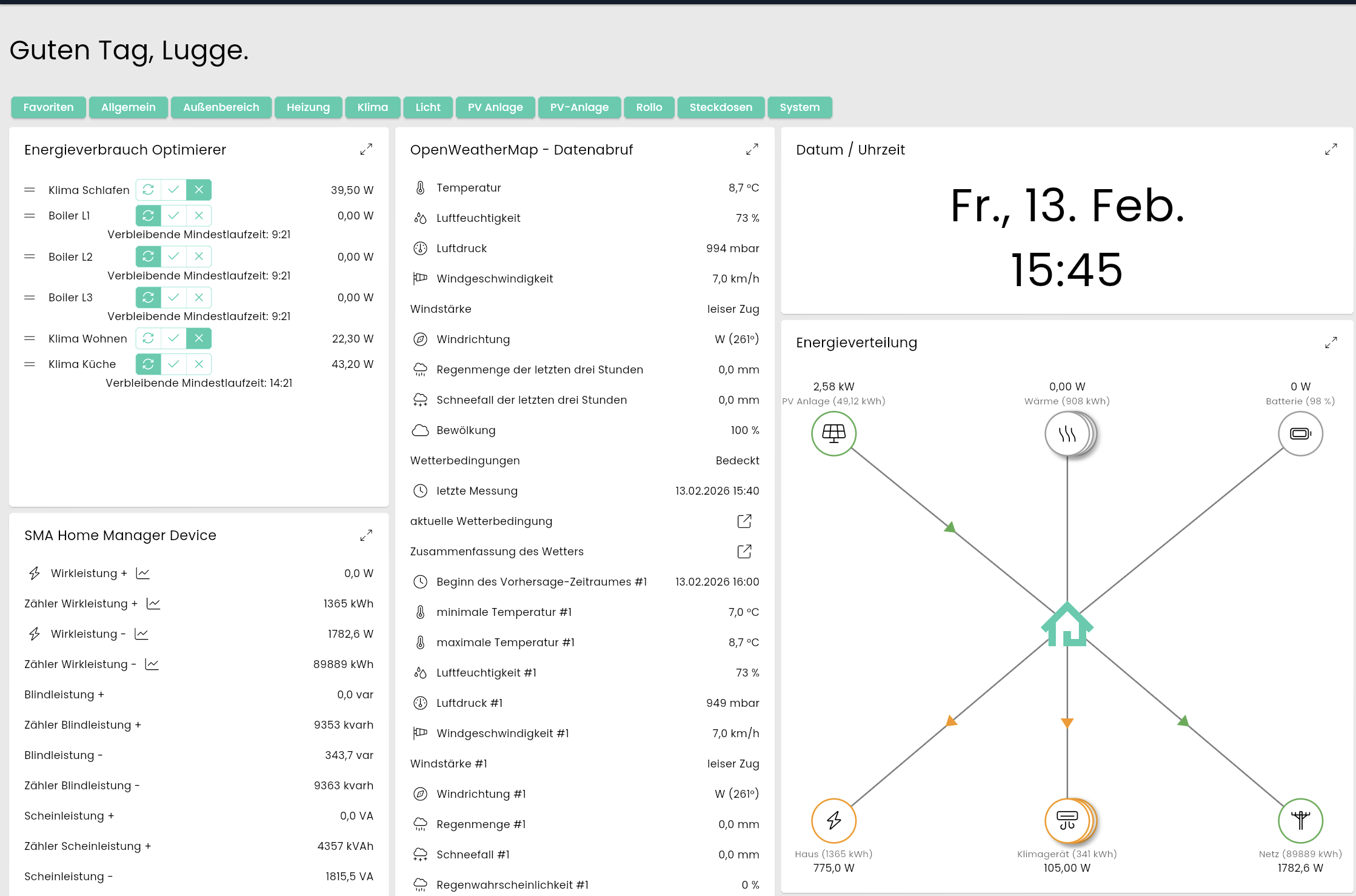Open chart for Zähler Wirkleistung -
The width and height of the screenshot is (1356, 896).
click(152, 664)
